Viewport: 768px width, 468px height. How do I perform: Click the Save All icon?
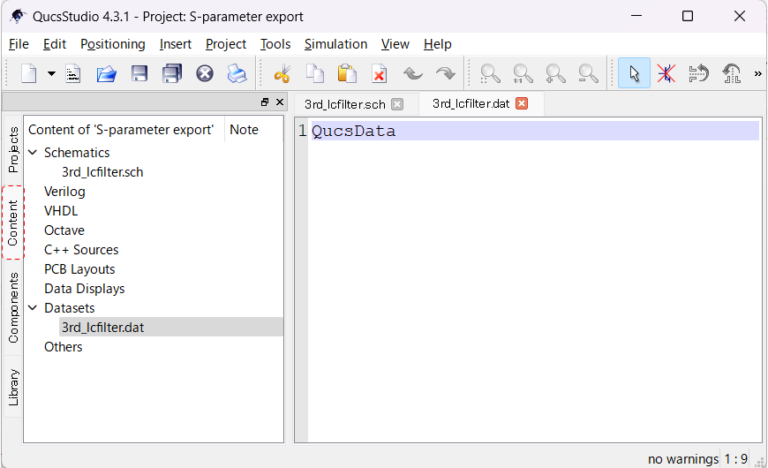(172, 74)
